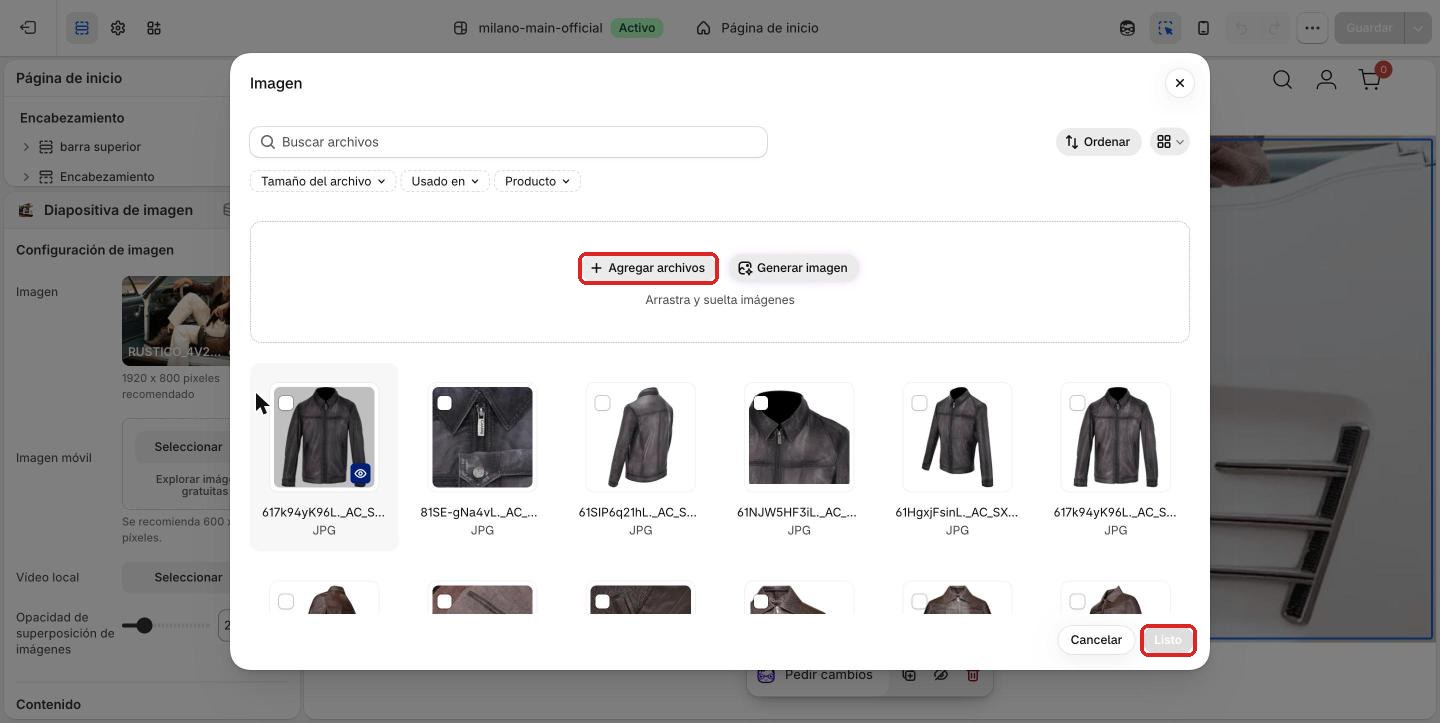Click the Generar imagen button
Viewport: 1440px width, 723px height.
[793, 268]
